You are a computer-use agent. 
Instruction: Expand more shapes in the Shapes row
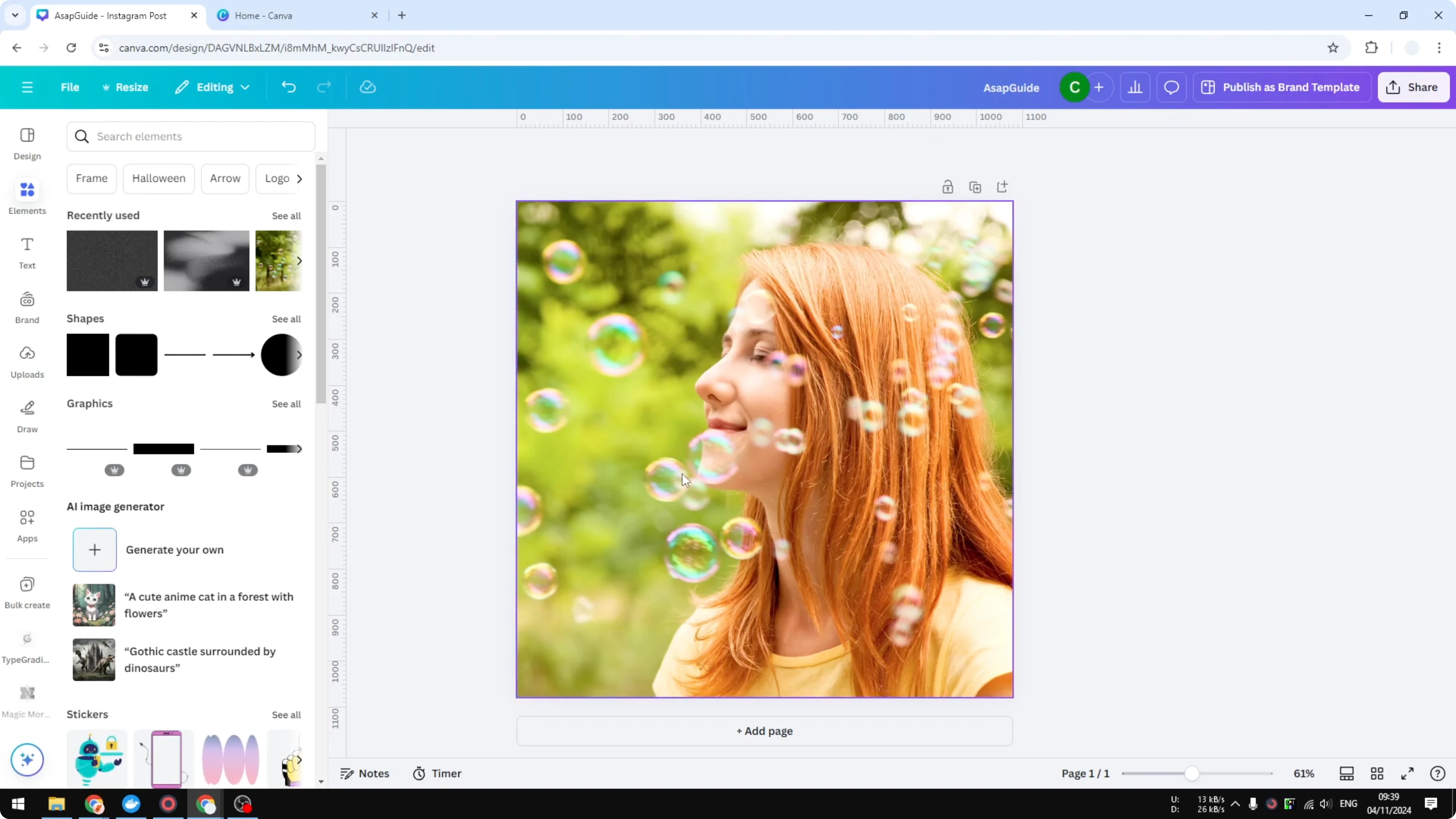(x=300, y=355)
